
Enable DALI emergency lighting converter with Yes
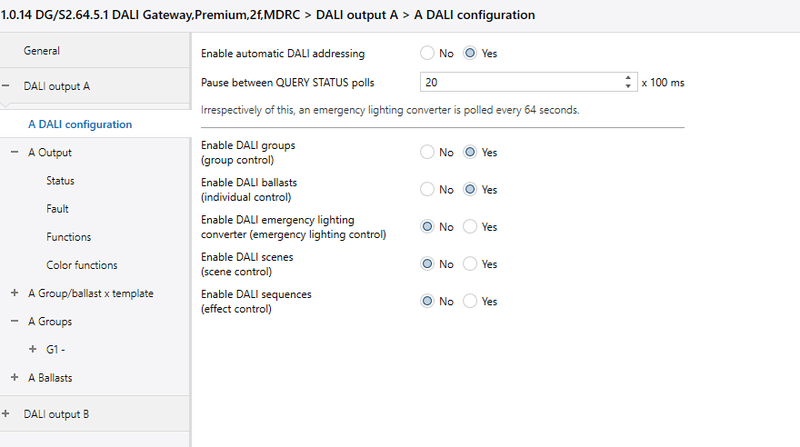(470, 227)
